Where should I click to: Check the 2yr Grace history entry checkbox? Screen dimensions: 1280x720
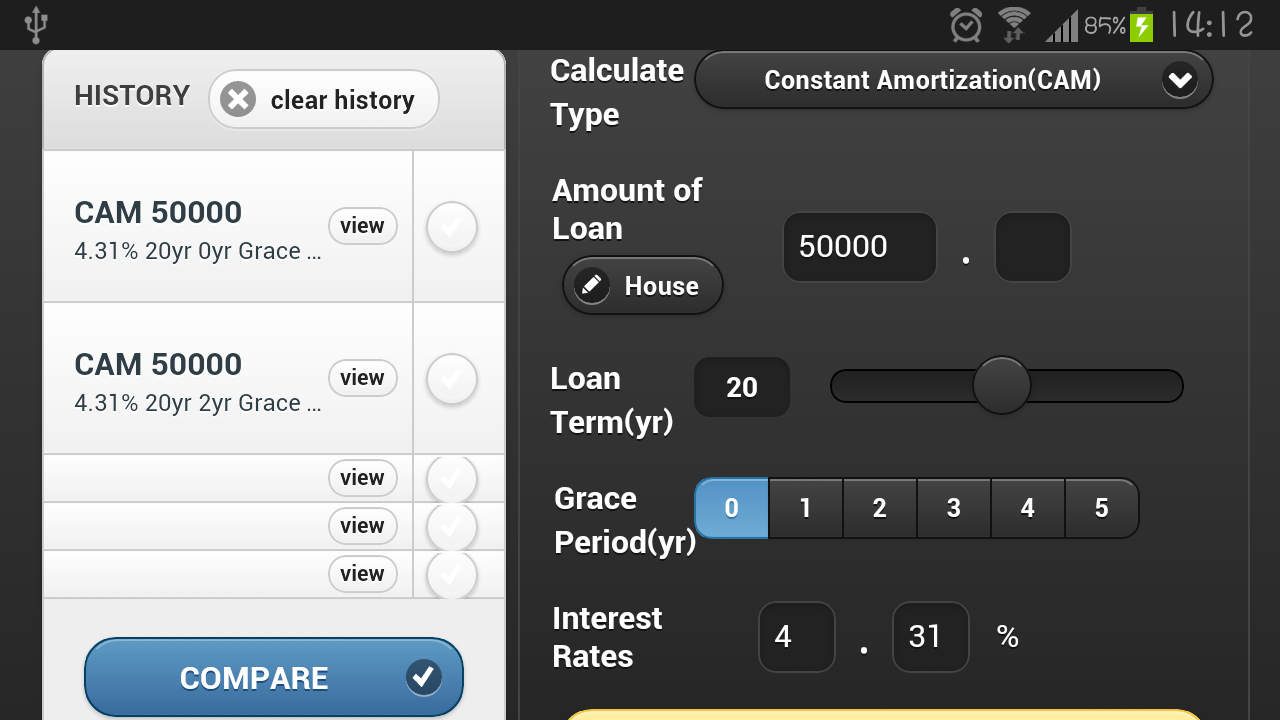(x=451, y=379)
